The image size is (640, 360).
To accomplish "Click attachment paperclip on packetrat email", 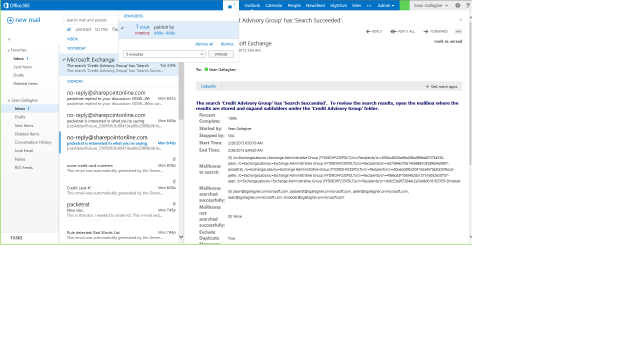I will tap(174, 204).
